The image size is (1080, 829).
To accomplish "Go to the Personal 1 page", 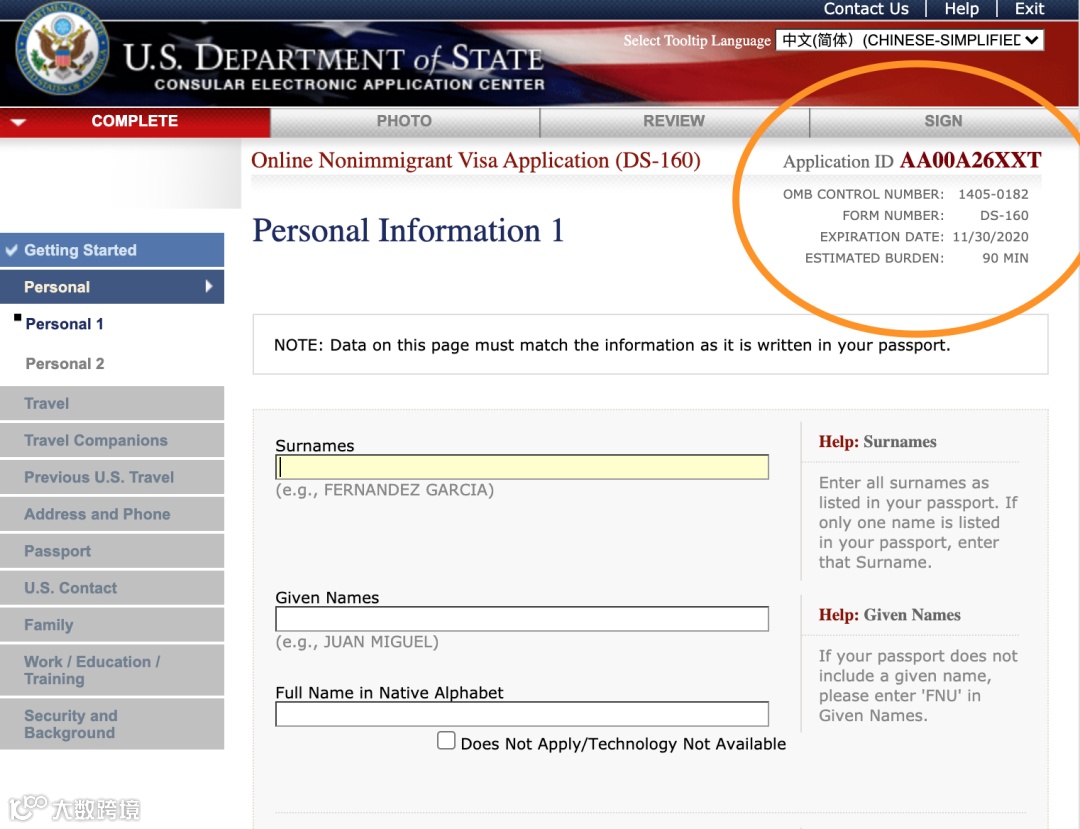I will point(65,324).
